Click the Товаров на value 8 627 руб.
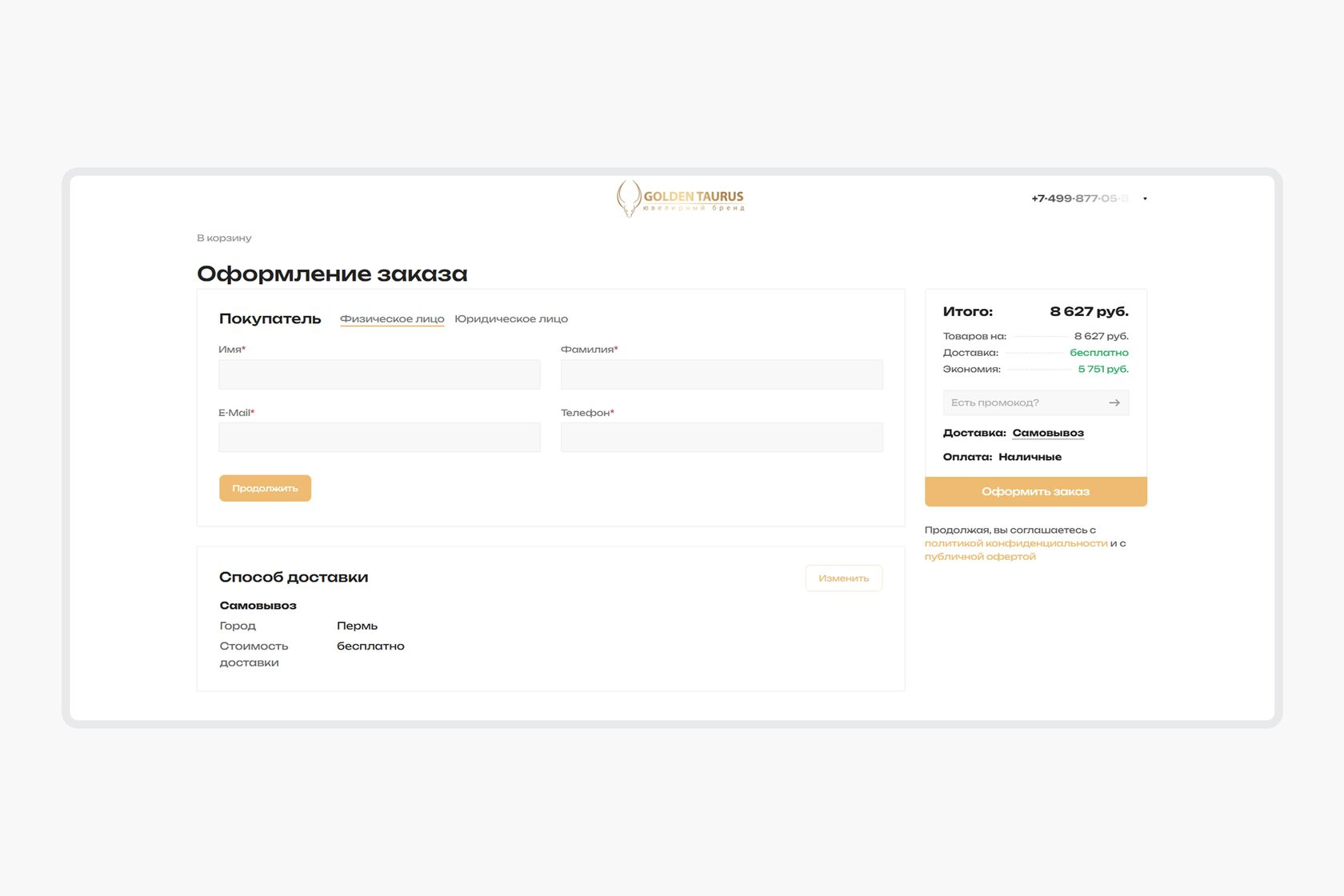Image resolution: width=1344 pixels, height=896 pixels. pos(1101,336)
